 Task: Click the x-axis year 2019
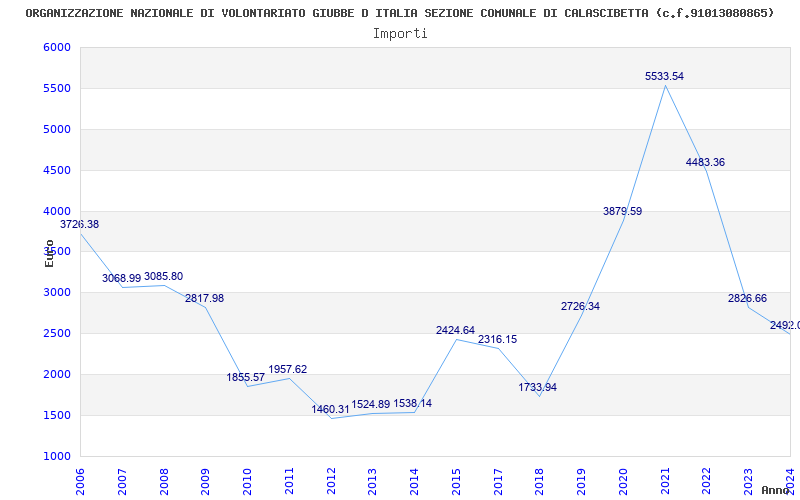click(582, 481)
